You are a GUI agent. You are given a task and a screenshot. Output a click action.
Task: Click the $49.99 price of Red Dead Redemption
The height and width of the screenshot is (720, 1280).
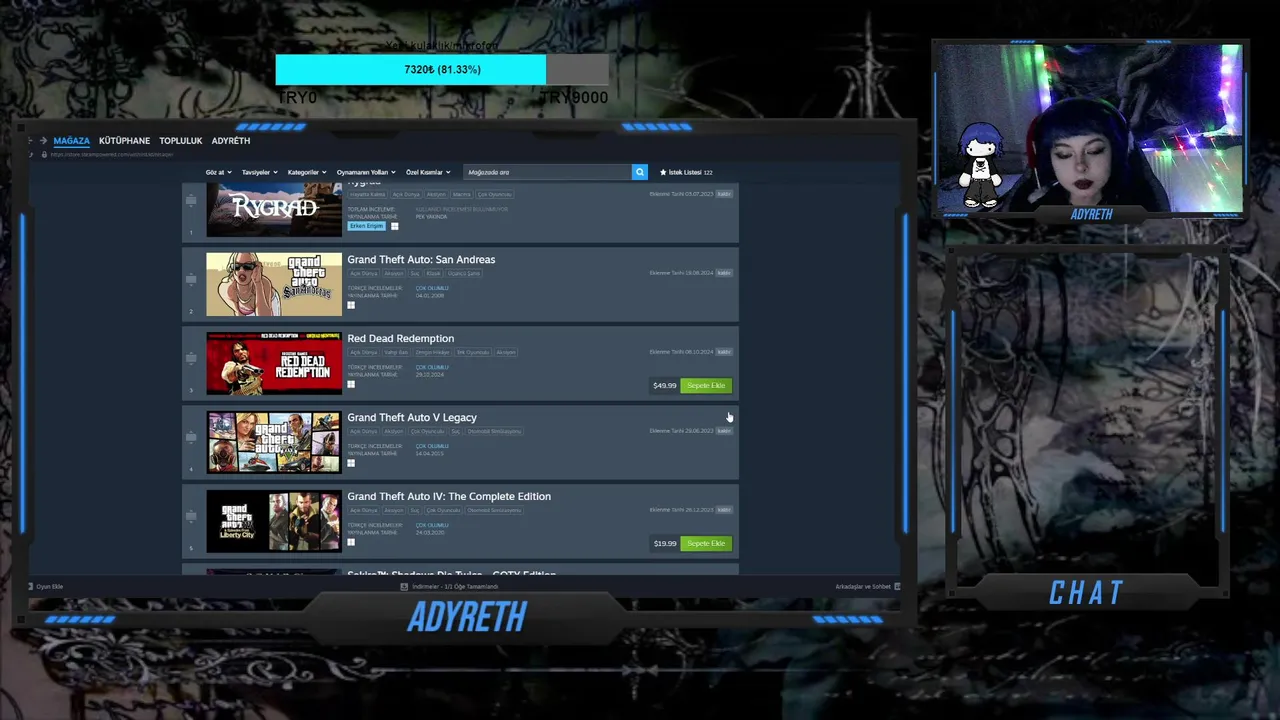664,385
